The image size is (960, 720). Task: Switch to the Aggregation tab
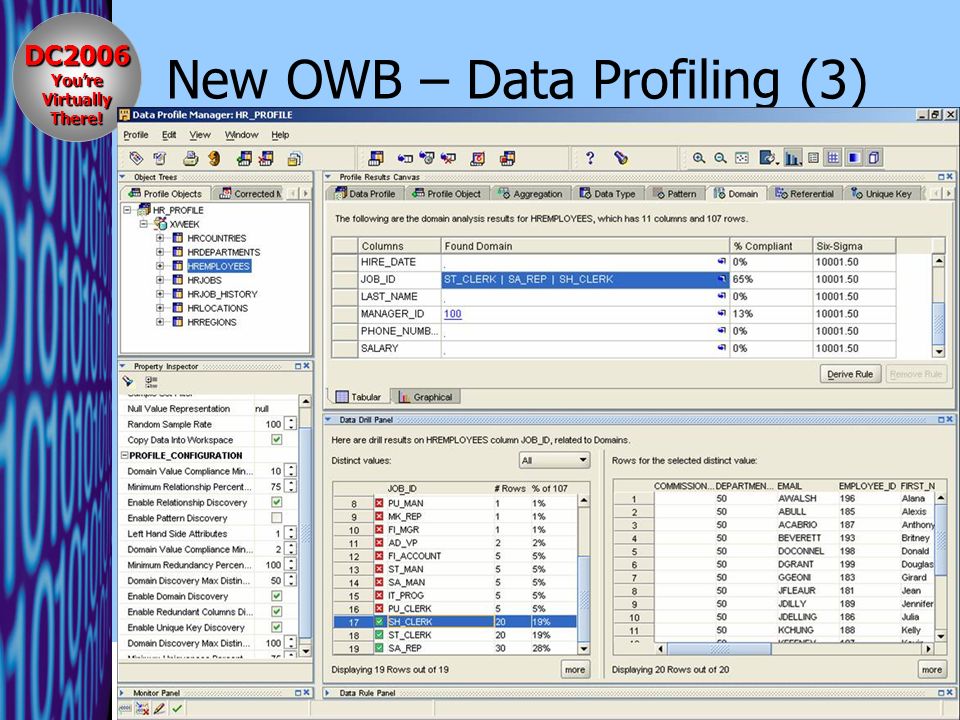coord(530,193)
